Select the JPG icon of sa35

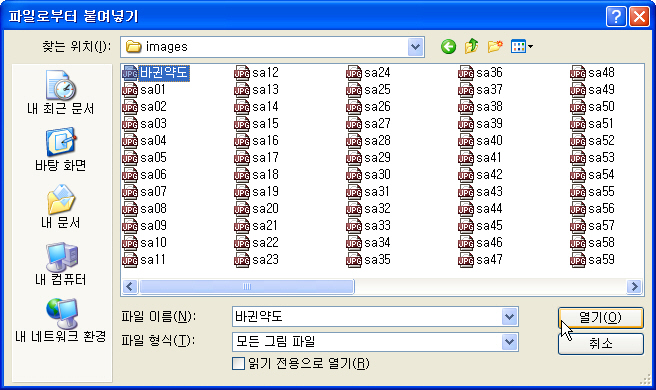coord(354,259)
